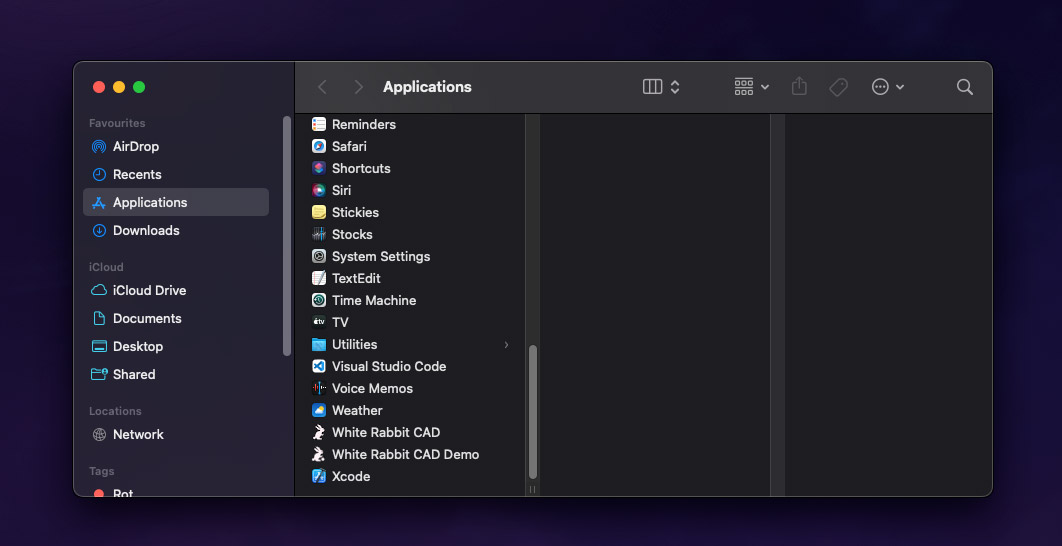Image resolution: width=1062 pixels, height=546 pixels.
Task: Select the Voice Memos name text
Action: (372, 388)
